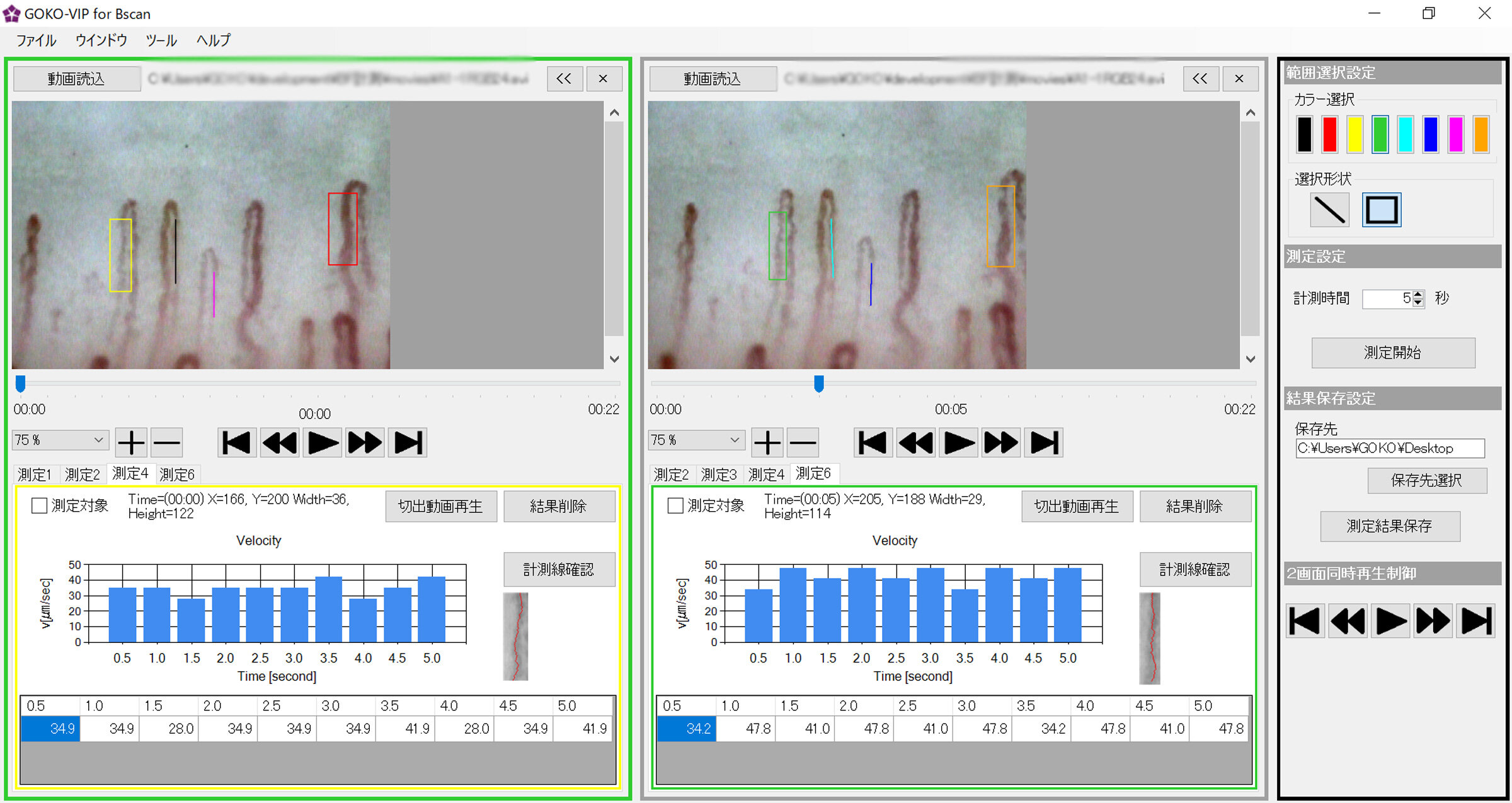Pick the red color swatch
The height and width of the screenshot is (803, 1512).
click(1330, 134)
